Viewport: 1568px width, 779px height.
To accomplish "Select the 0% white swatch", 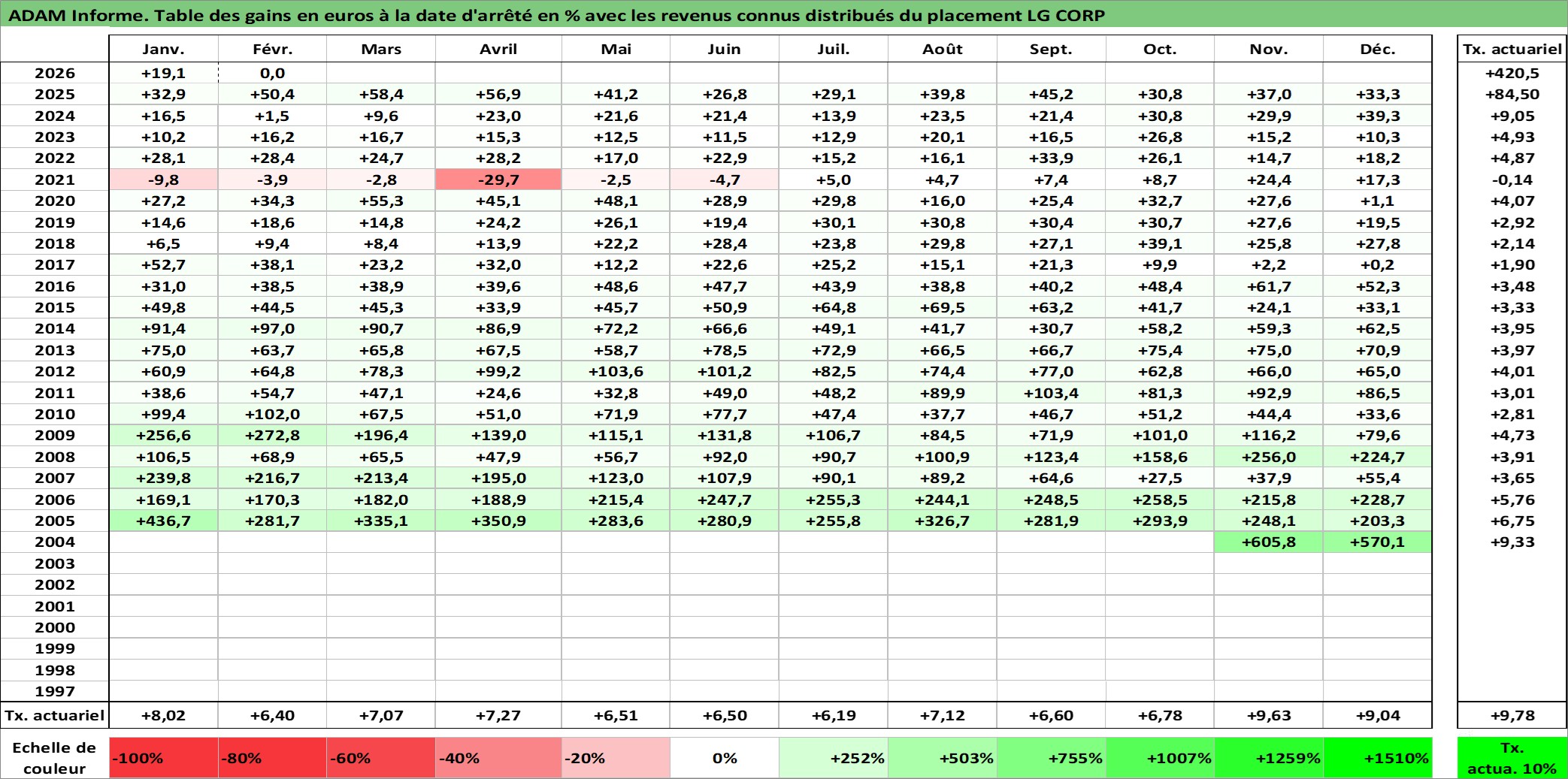I will (725, 758).
